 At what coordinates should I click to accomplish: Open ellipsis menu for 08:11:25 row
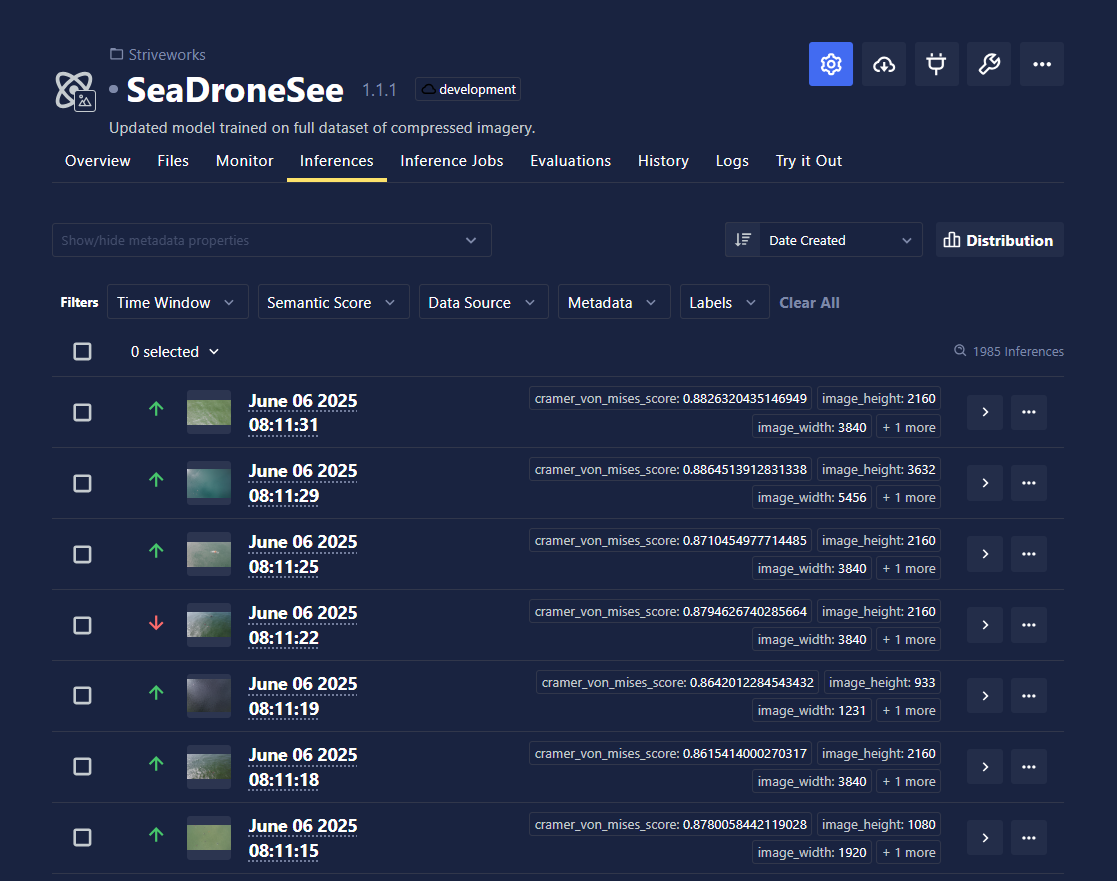click(x=1029, y=553)
